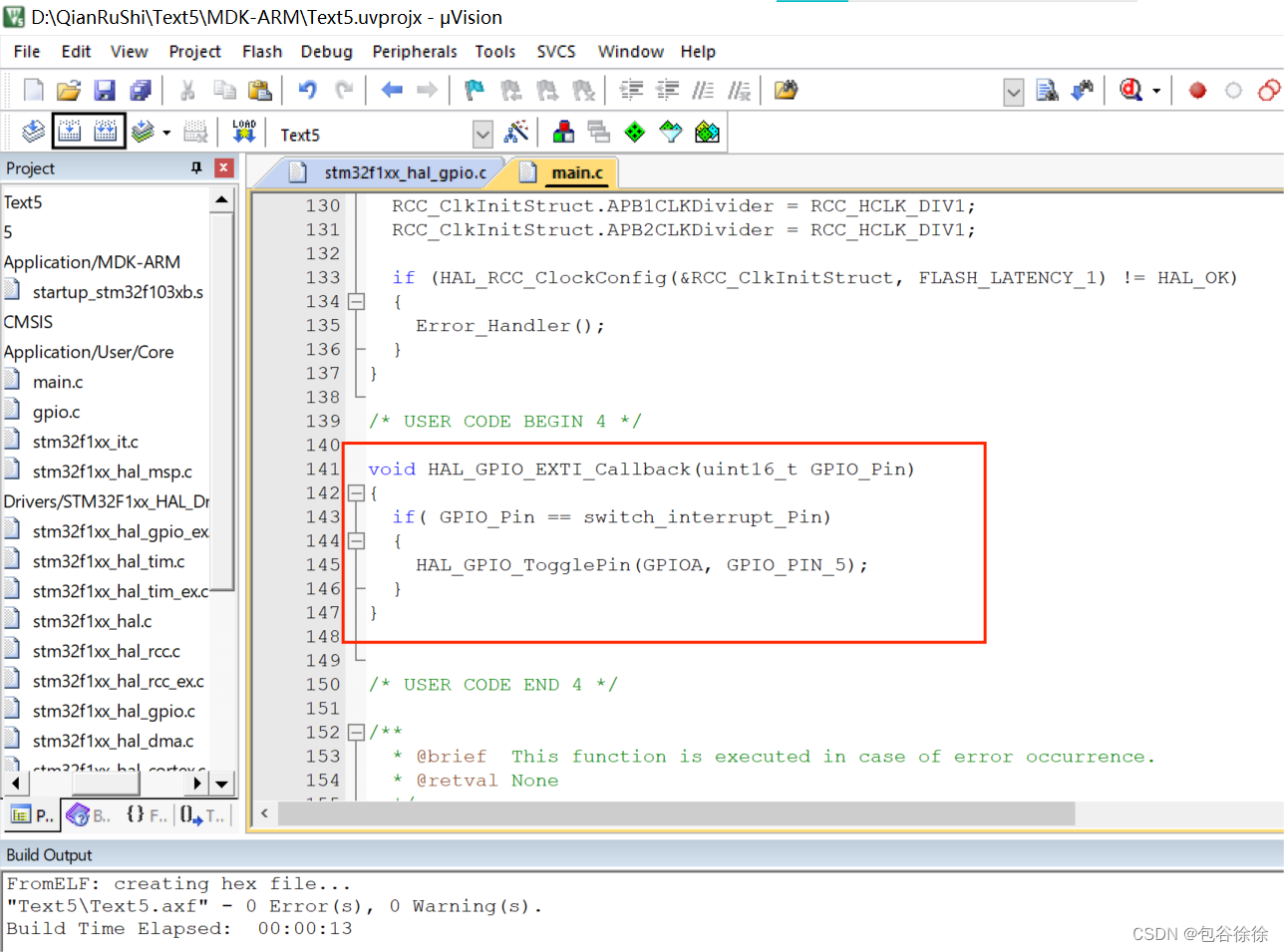Open the find text combo box dropdown
This screenshot has width=1284, height=952.
tap(1013, 93)
